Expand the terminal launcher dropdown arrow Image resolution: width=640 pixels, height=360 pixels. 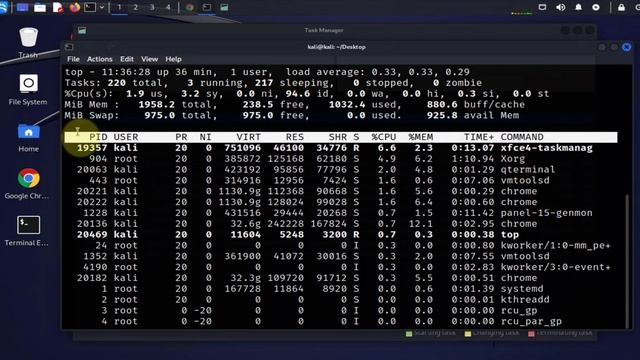tap(102, 7)
